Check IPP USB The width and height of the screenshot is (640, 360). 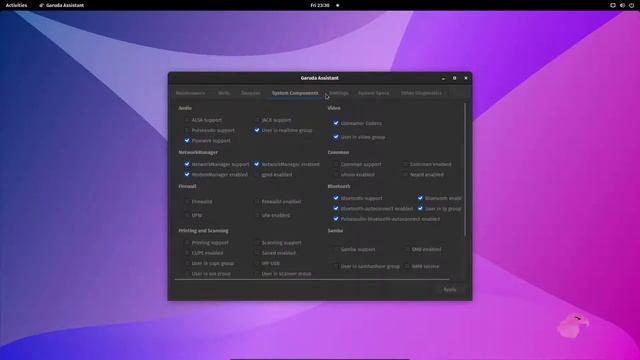point(257,263)
